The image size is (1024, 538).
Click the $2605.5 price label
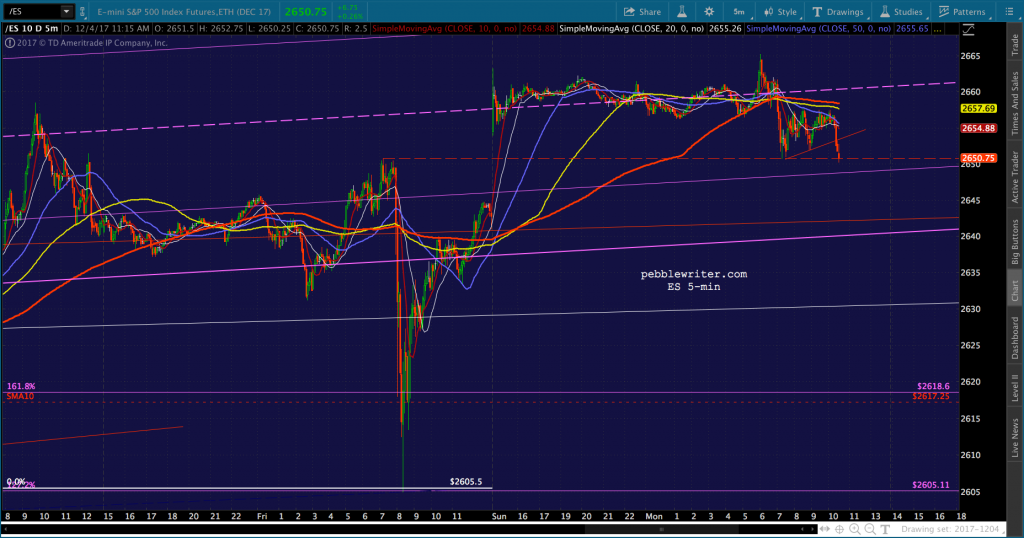coord(466,482)
